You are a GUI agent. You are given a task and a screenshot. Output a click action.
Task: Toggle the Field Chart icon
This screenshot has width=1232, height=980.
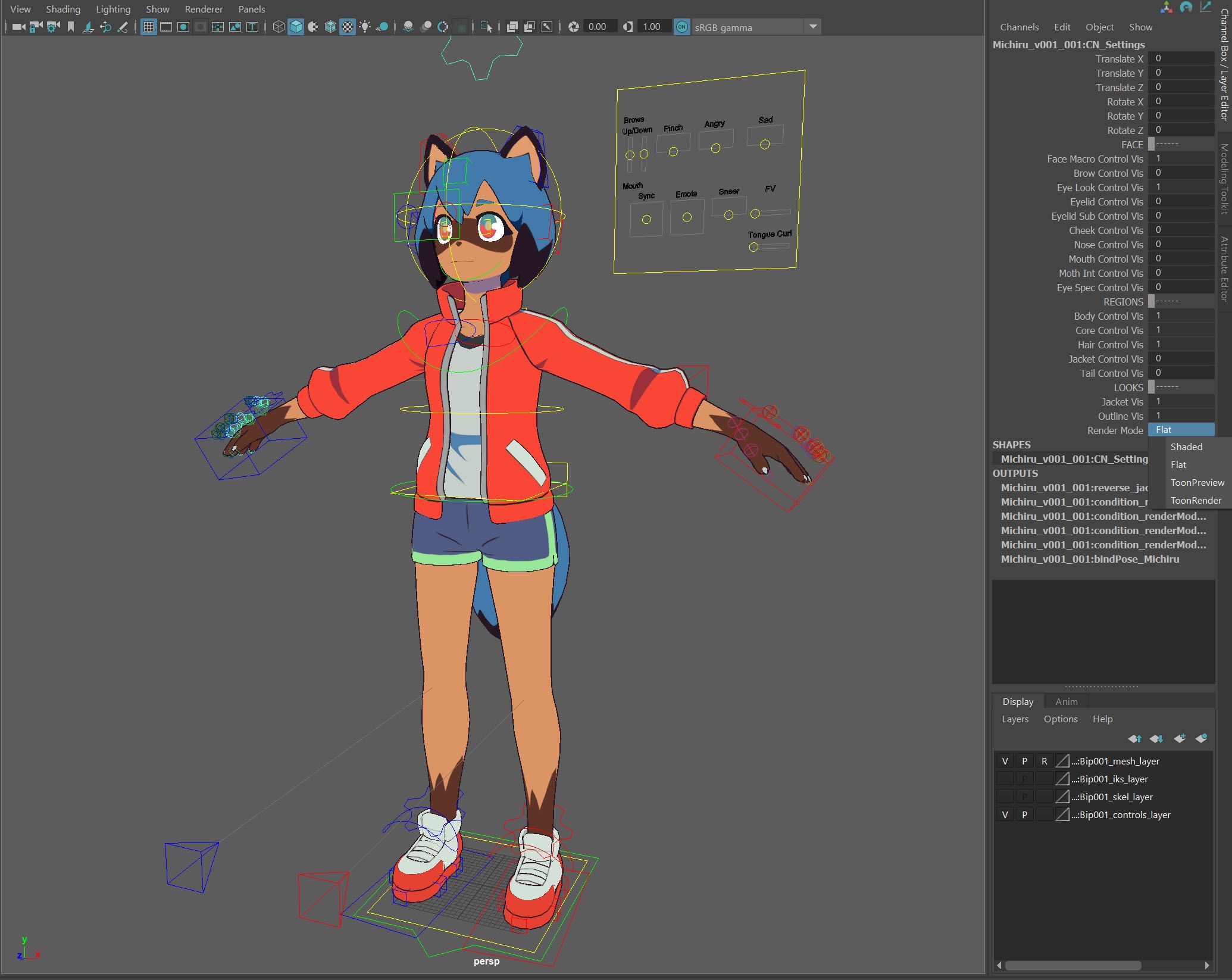tap(218, 27)
